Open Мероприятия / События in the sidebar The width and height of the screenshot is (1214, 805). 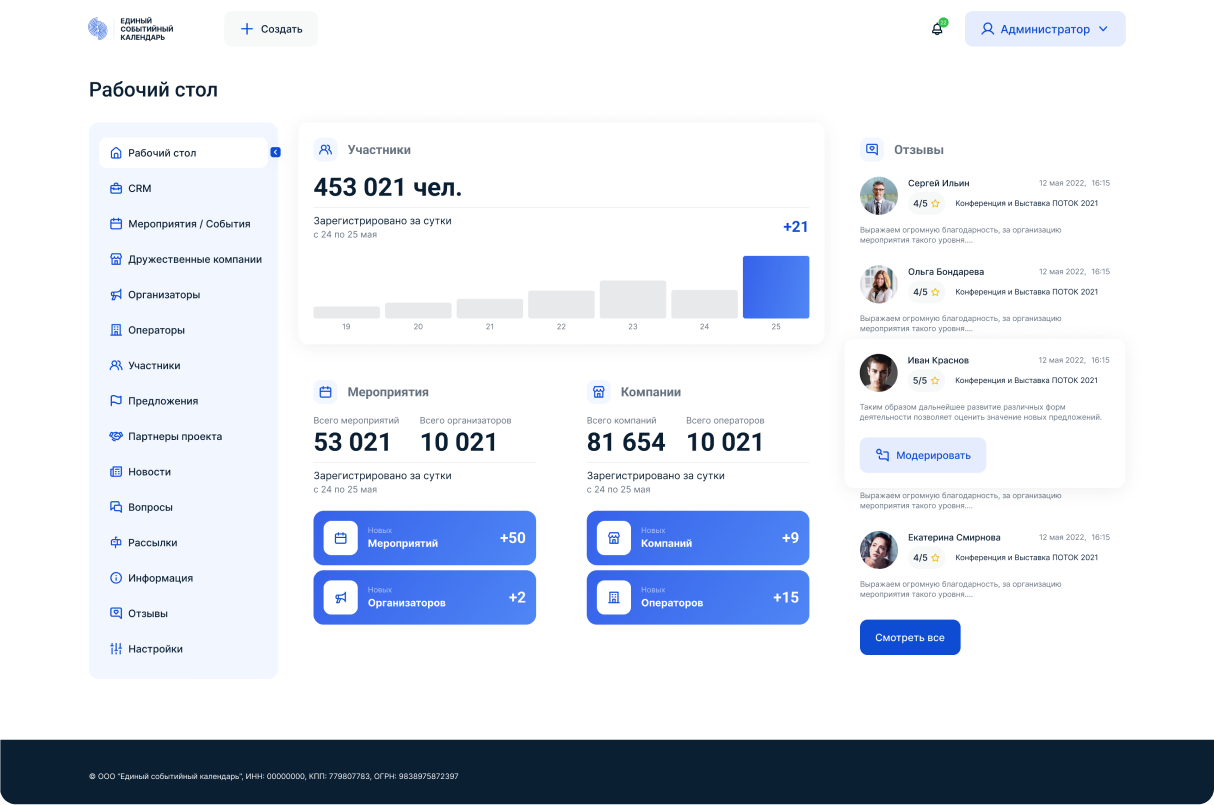click(x=188, y=224)
